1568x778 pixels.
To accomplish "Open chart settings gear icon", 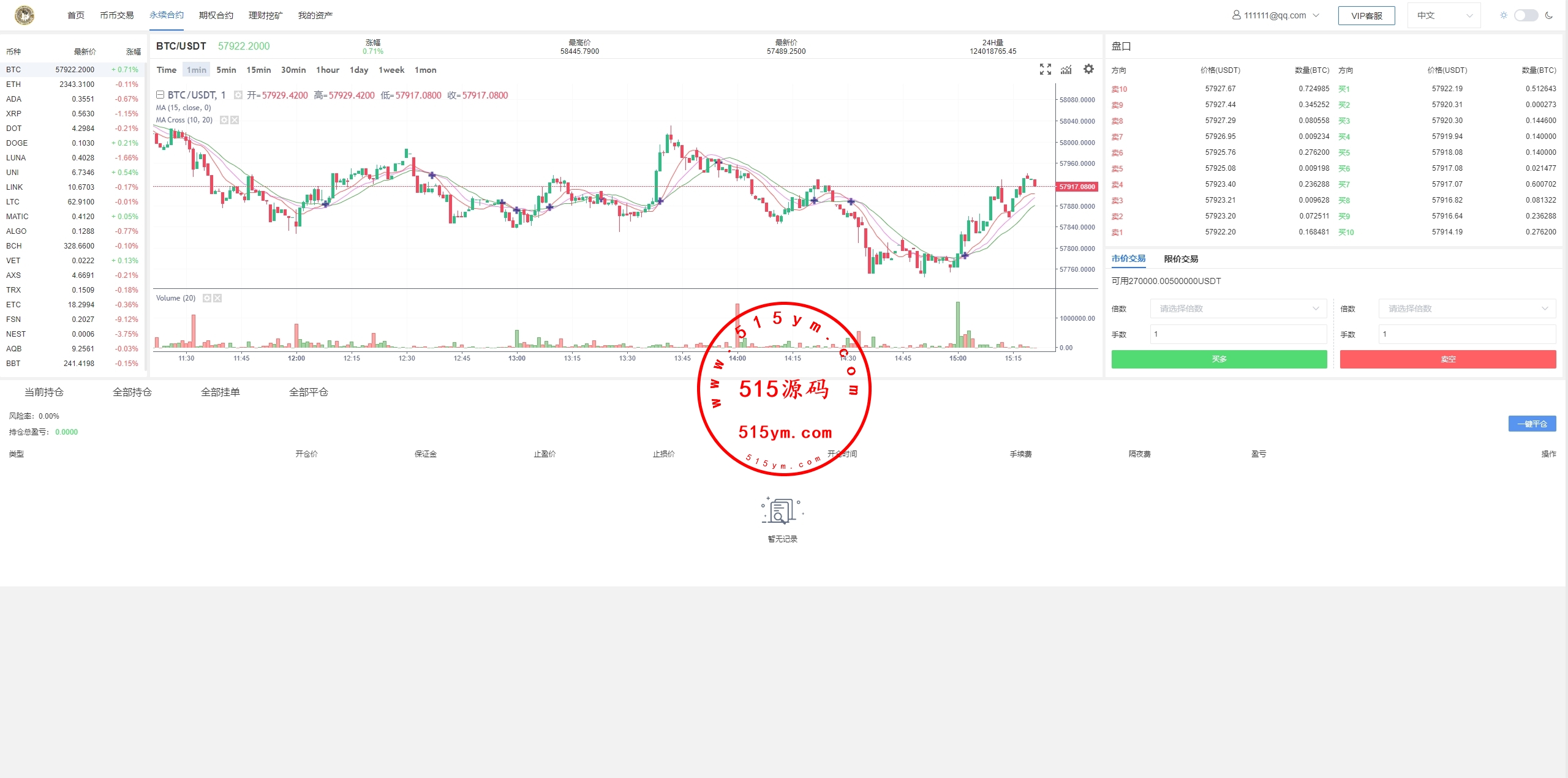I will click(1088, 69).
